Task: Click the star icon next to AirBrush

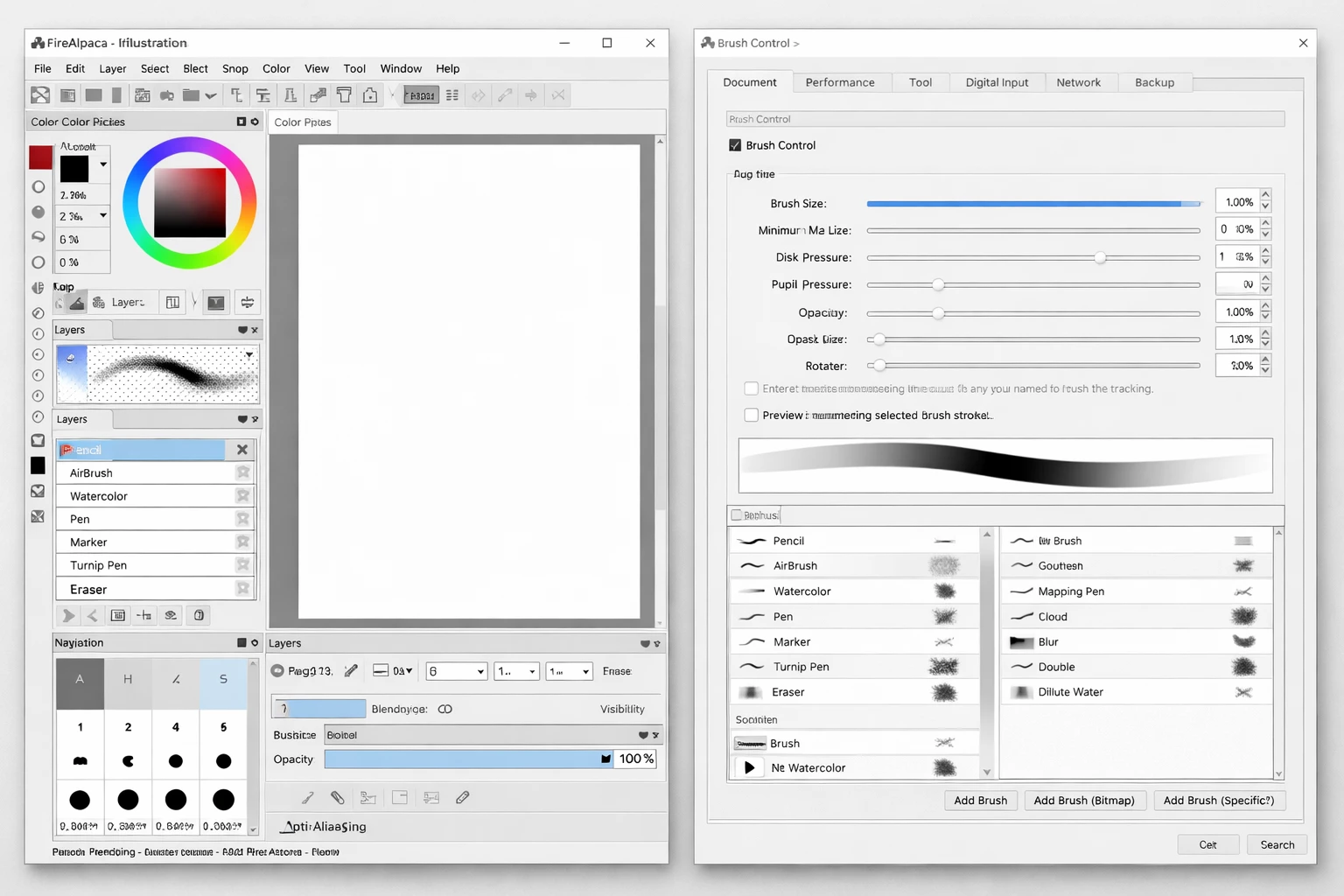Action: click(243, 472)
